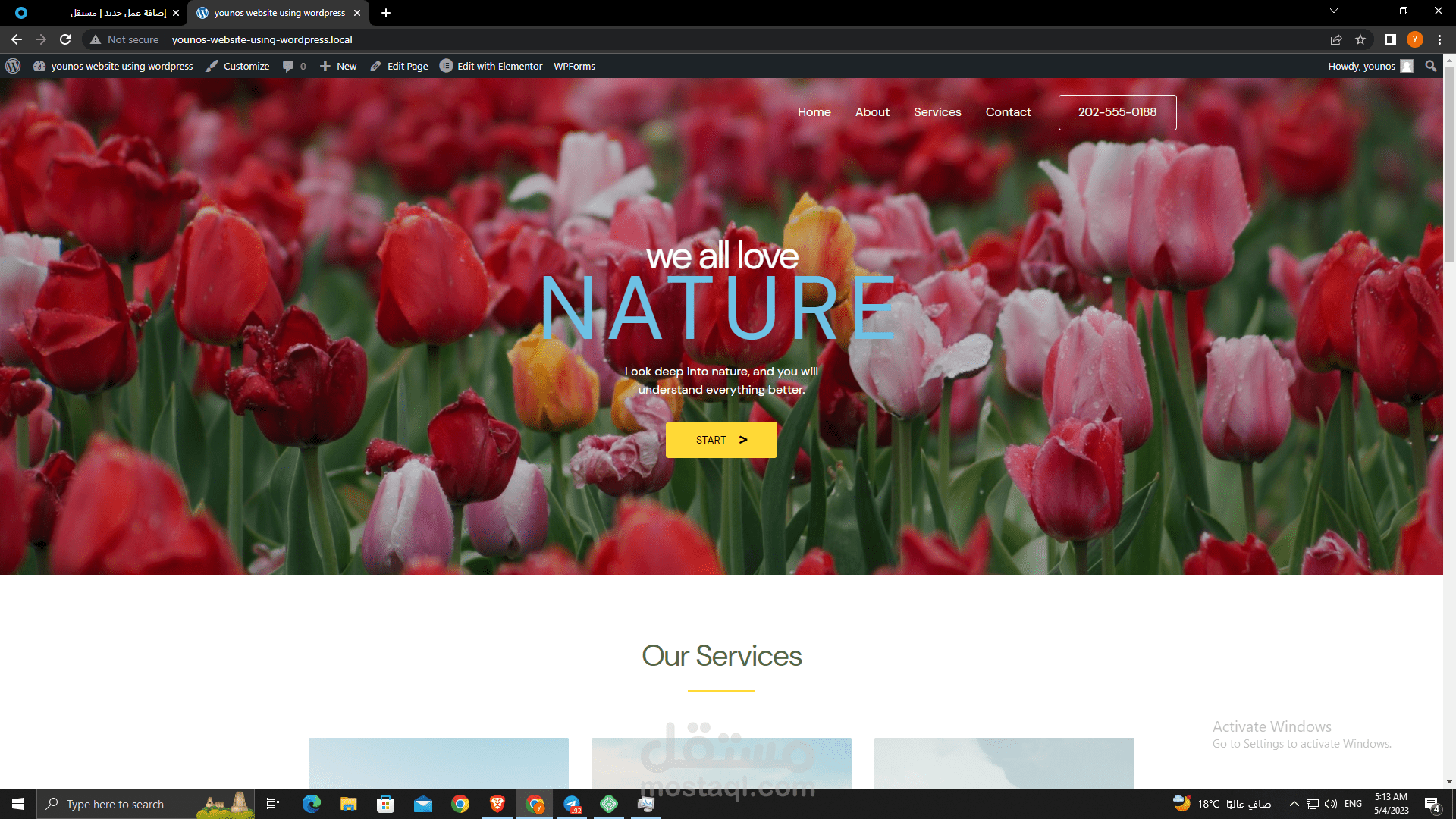Open the Not secure site information
The image size is (1456, 819).
pyautogui.click(x=124, y=39)
